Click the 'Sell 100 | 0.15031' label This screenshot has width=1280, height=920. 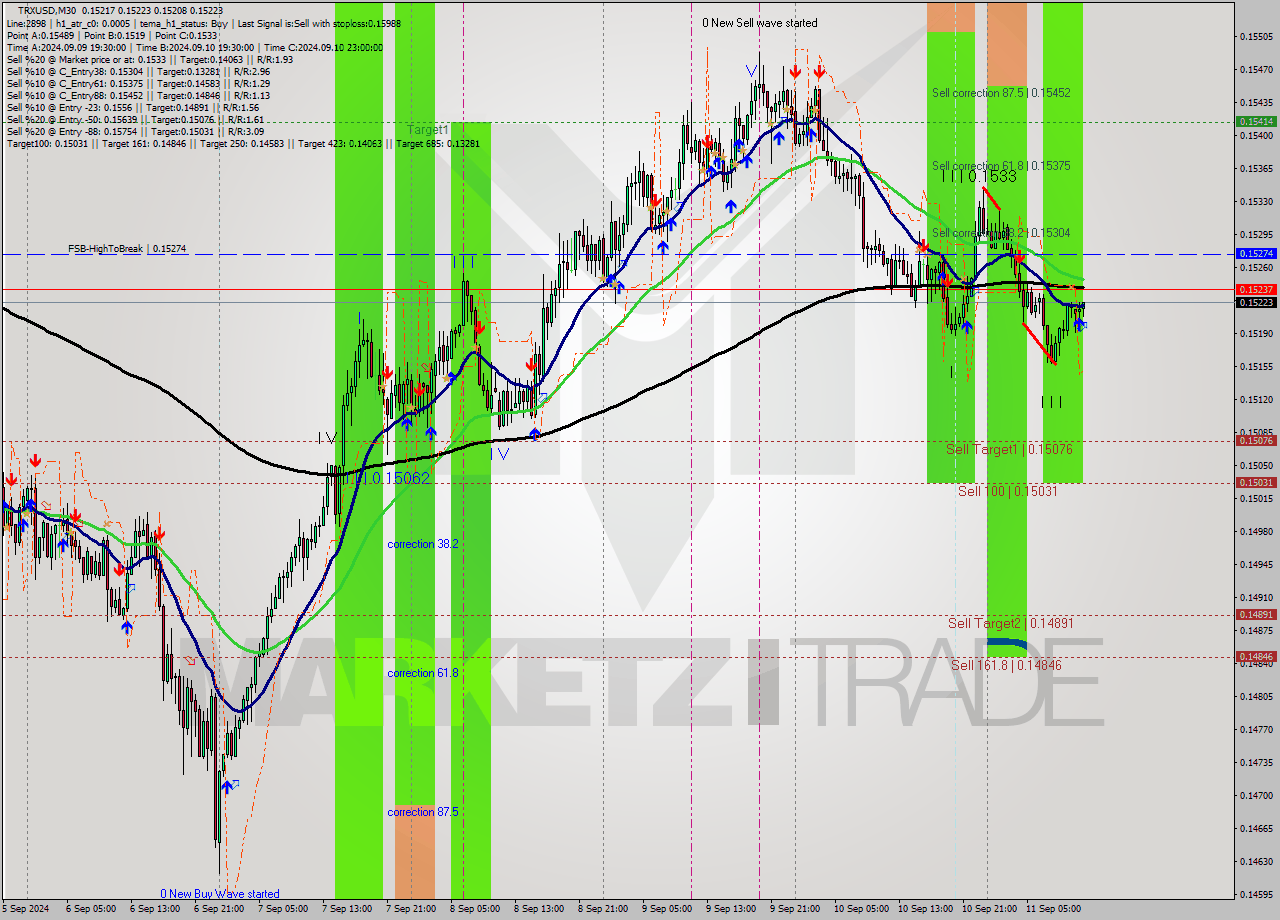(1008, 491)
